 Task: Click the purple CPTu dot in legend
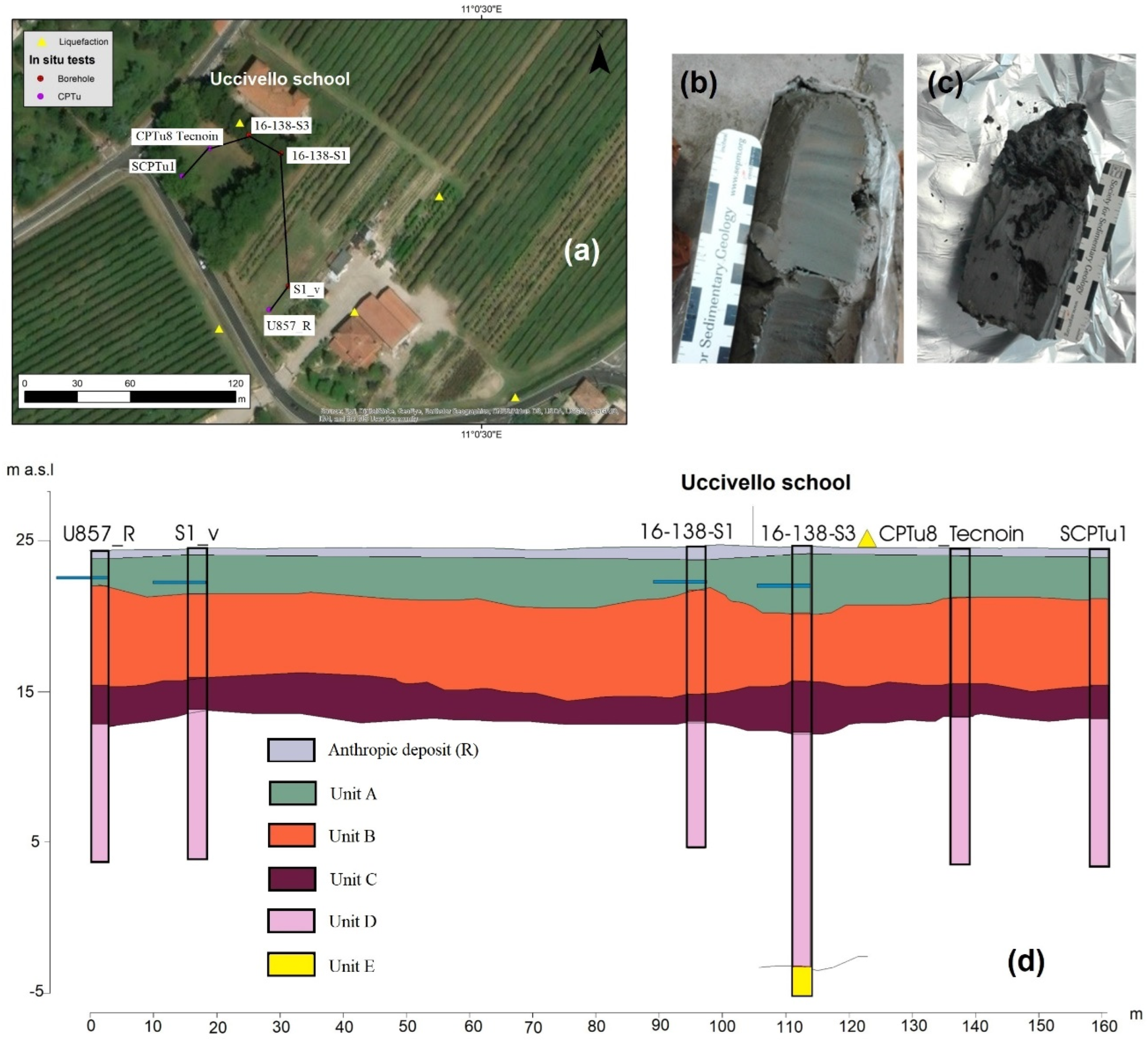pyautogui.click(x=40, y=96)
